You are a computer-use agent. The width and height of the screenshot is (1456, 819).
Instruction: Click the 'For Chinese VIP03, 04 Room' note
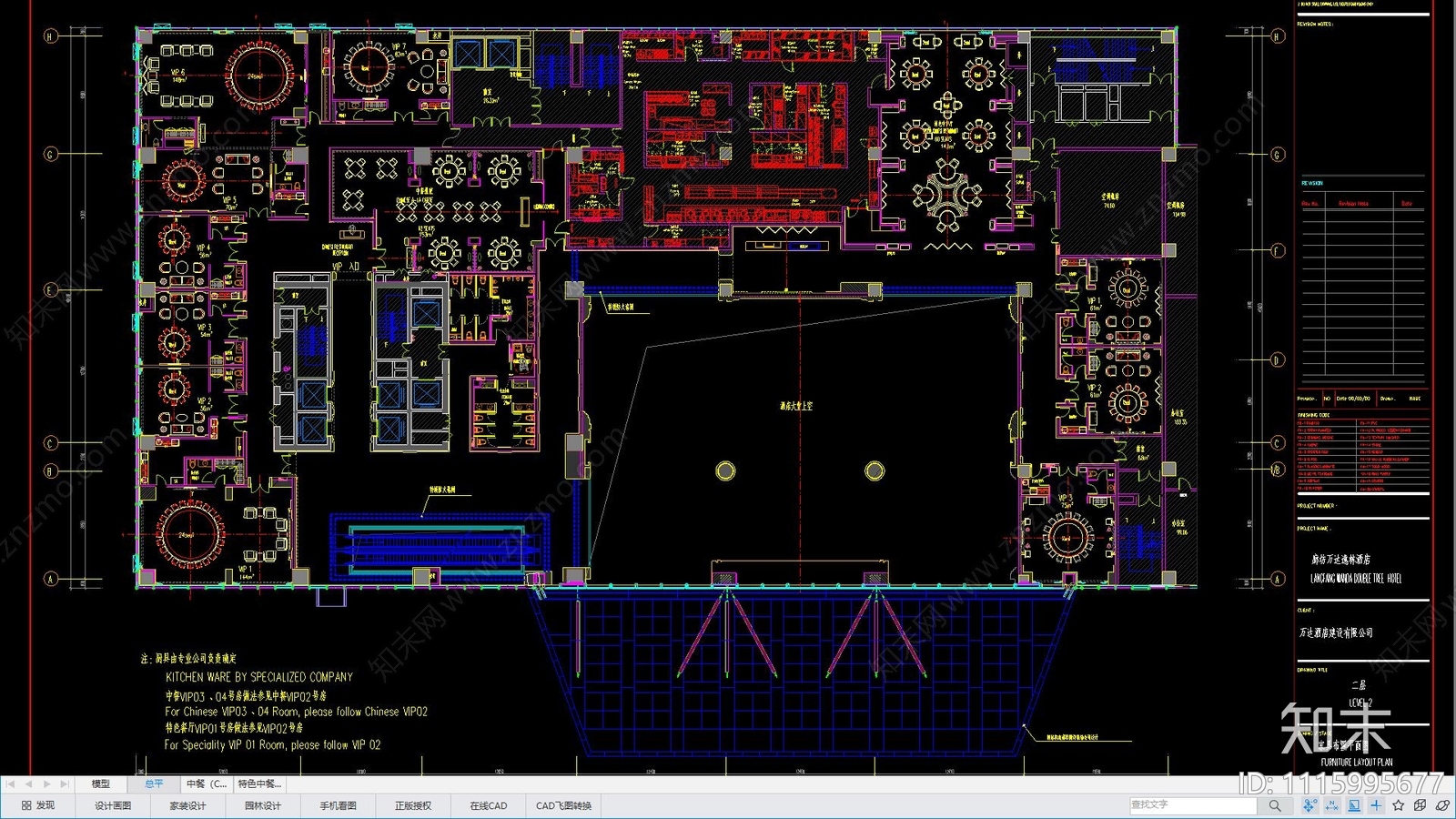296,712
